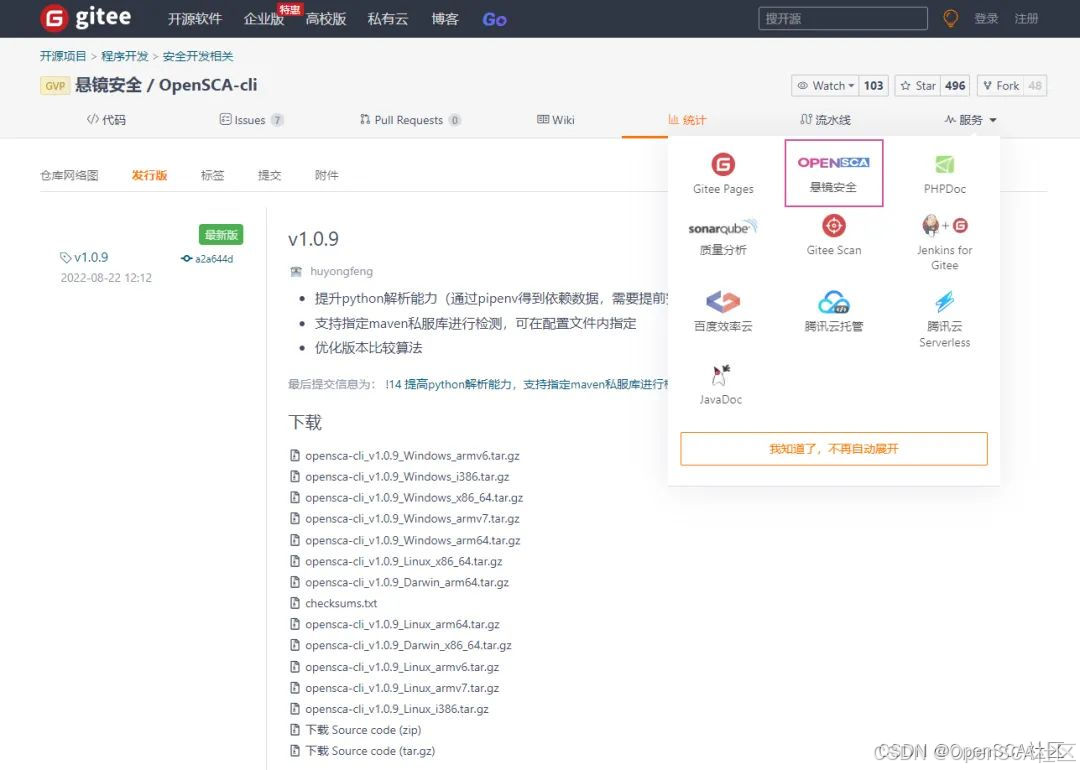The height and width of the screenshot is (770, 1080).
Task: Download opensca-cli_v1.0.9_Windows_armv6.tar.gz
Action: coord(412,456)
